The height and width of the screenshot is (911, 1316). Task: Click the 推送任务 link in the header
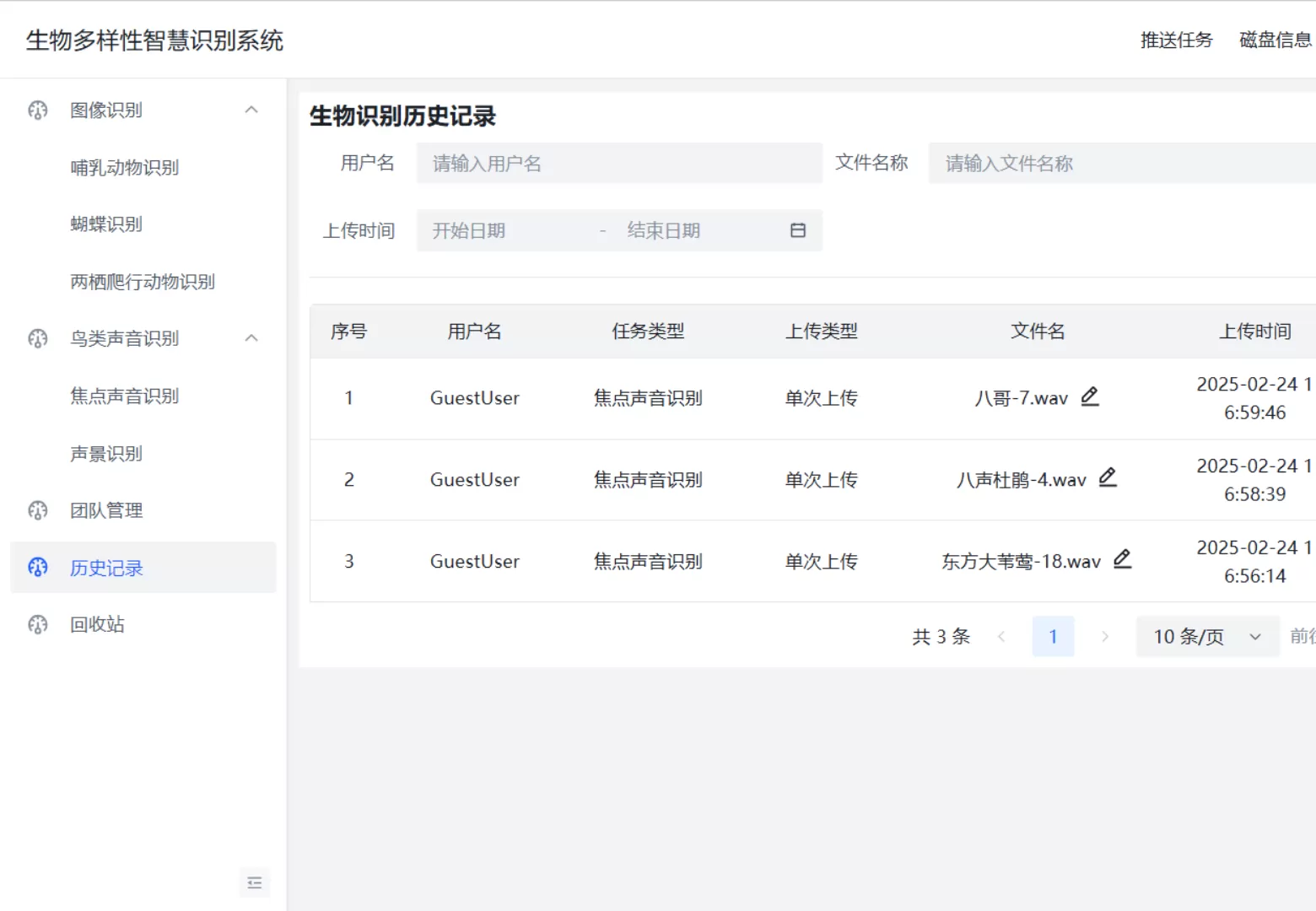1176,40
